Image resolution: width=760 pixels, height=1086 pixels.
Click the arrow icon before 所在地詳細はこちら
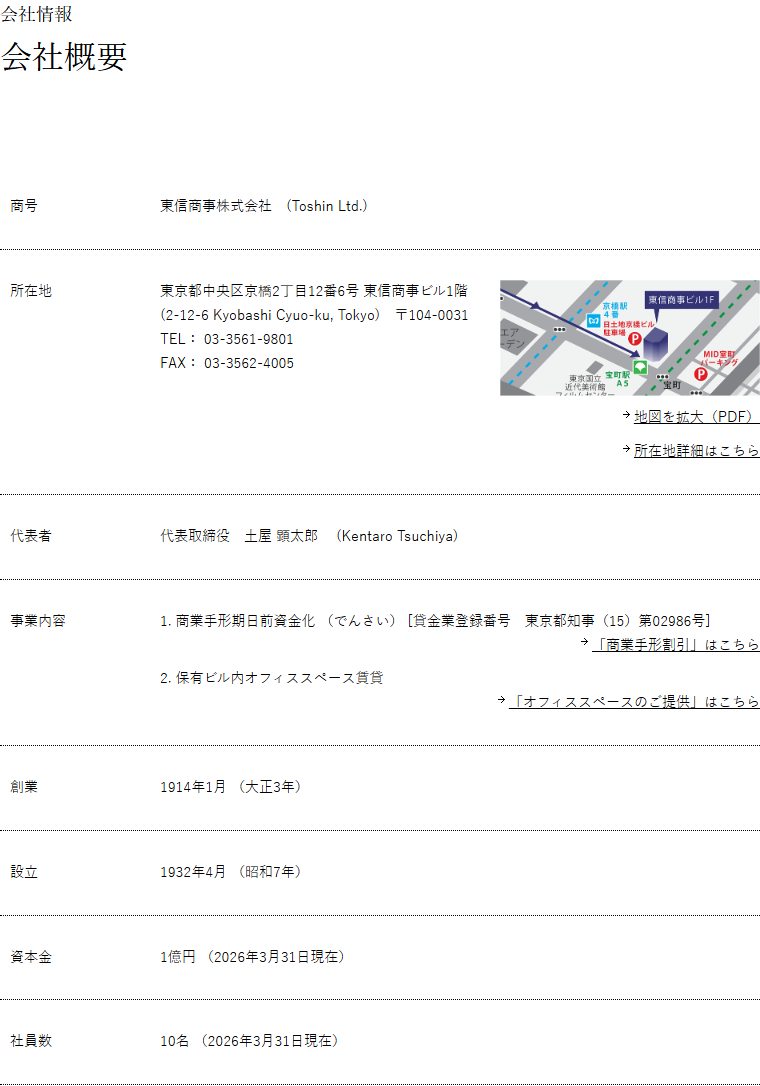[626, 449]
